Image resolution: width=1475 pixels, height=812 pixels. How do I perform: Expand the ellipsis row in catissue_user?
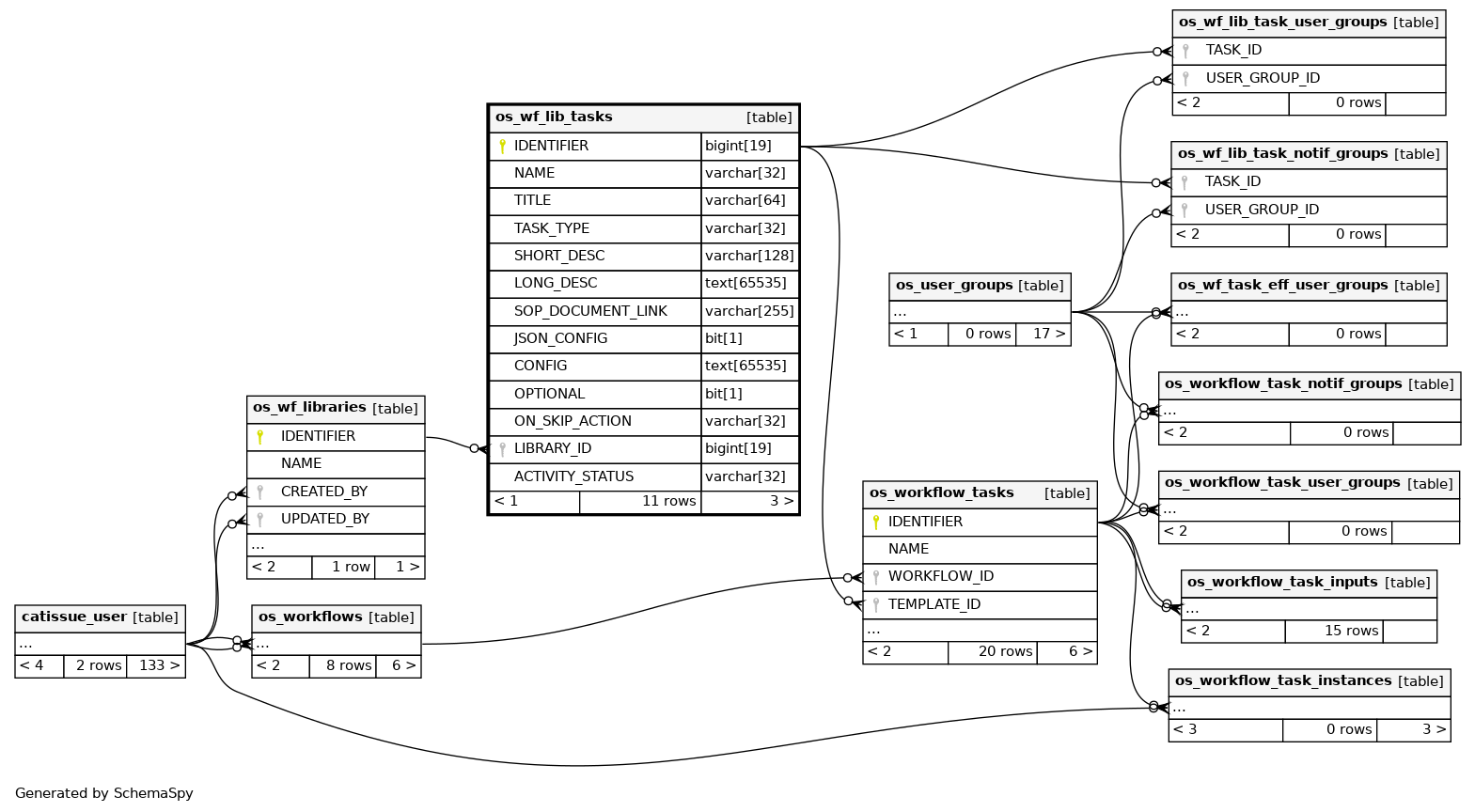click(101, 644)
